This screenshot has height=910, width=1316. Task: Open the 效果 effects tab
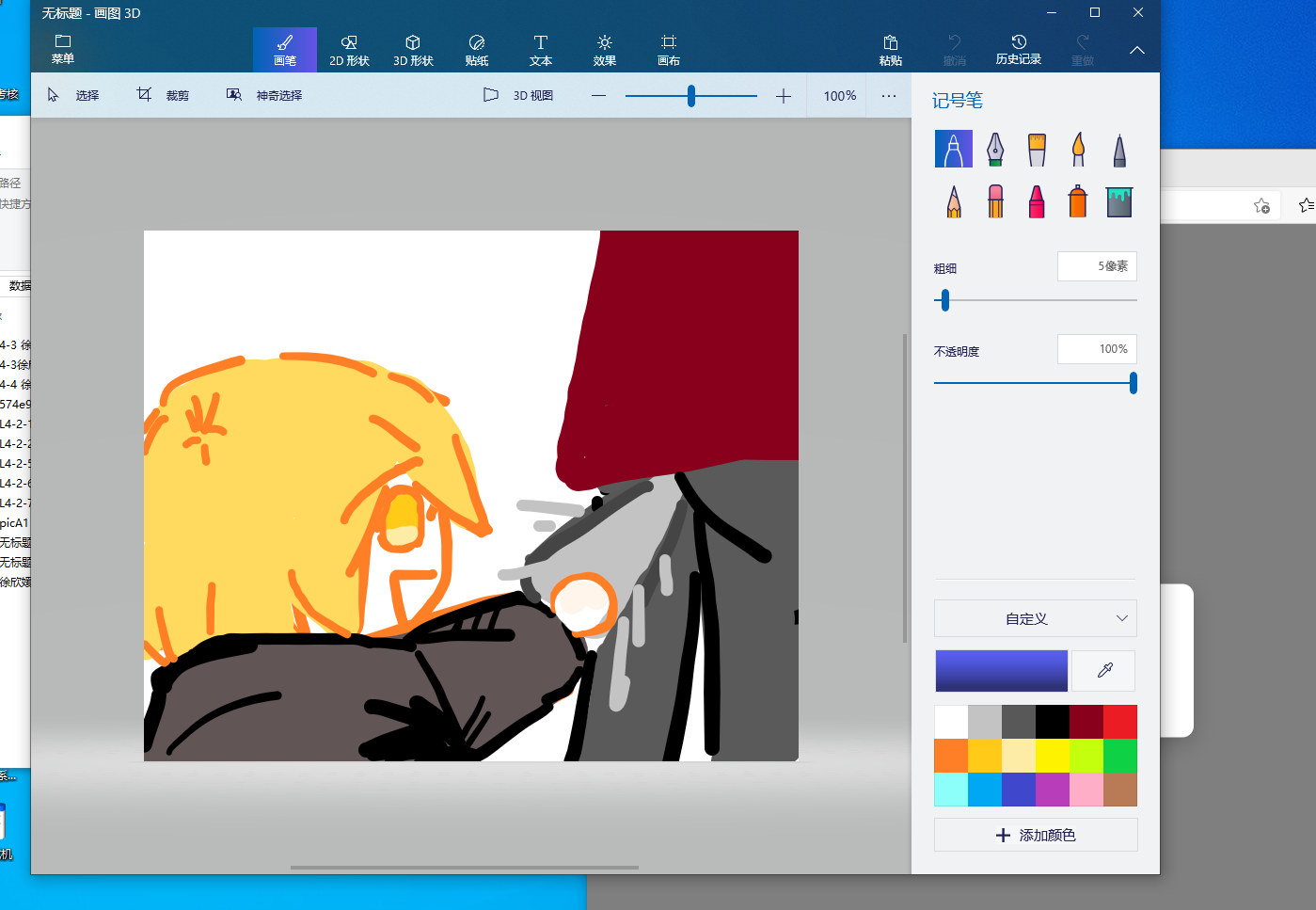[x=604, y=50]
